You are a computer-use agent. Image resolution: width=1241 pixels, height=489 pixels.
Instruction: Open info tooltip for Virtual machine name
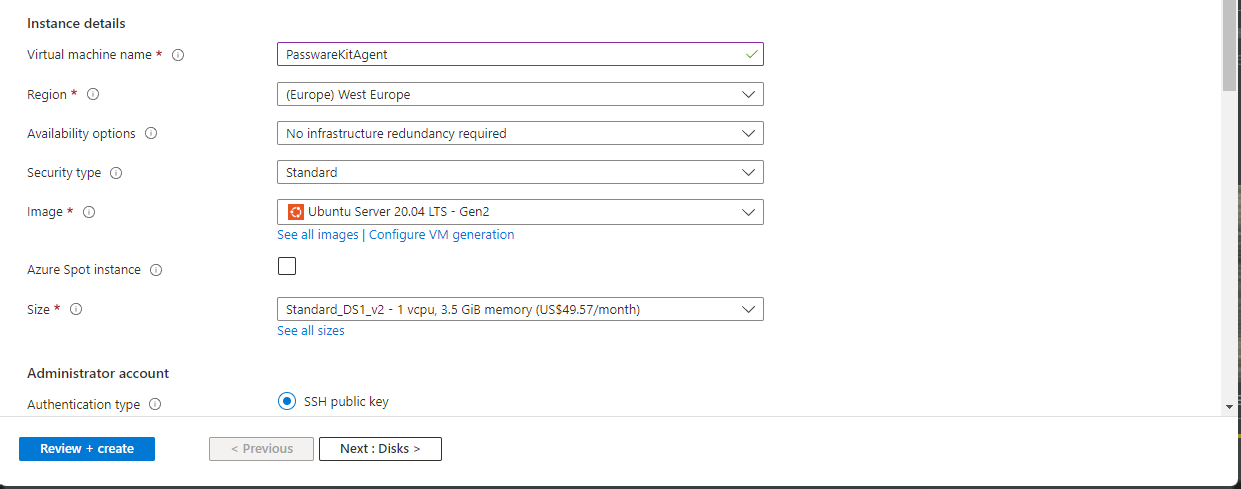178,55
